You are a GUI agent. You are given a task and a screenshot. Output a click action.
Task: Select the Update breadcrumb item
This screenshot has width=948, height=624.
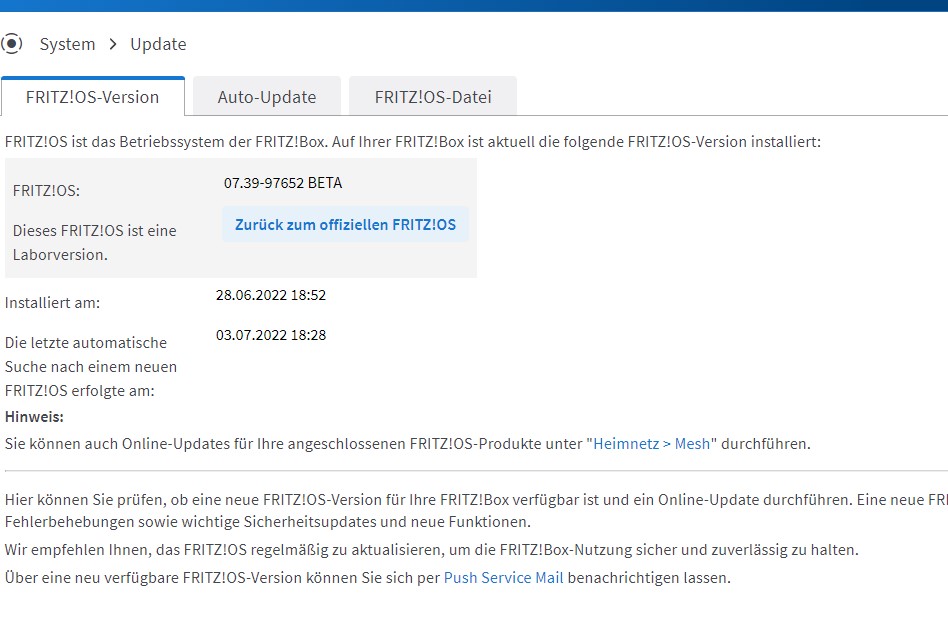[x=158, y=44]
